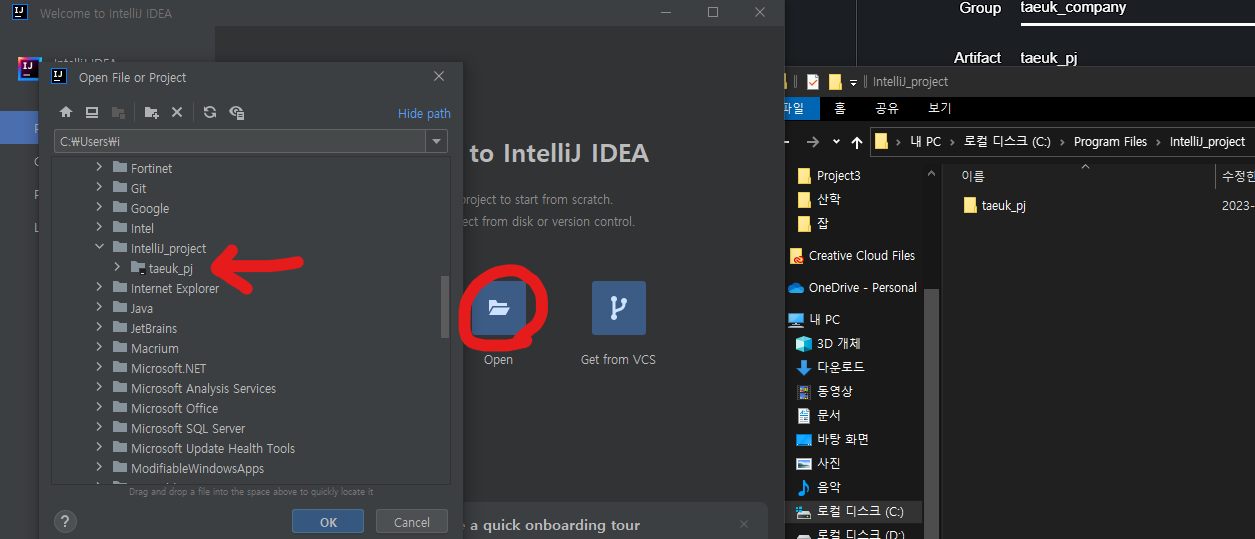
Task: Open Explorer recent locations dropdown
Action: (837, 142)
